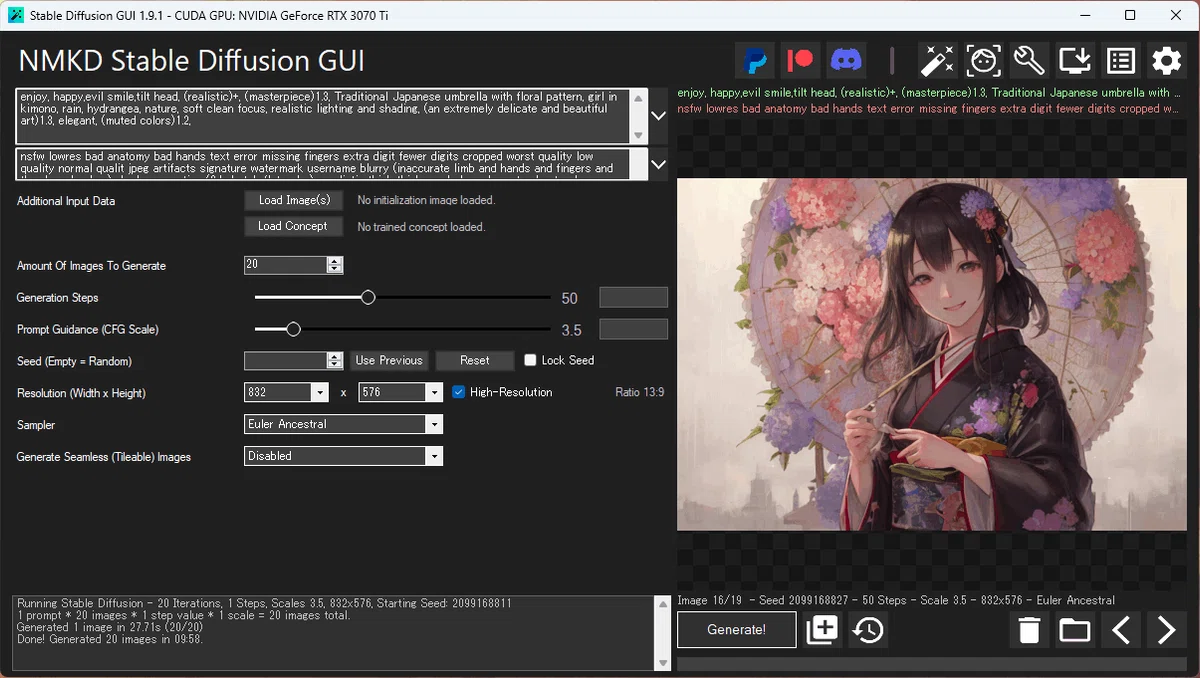Start generation with the Generate! button

click(737, 630)
